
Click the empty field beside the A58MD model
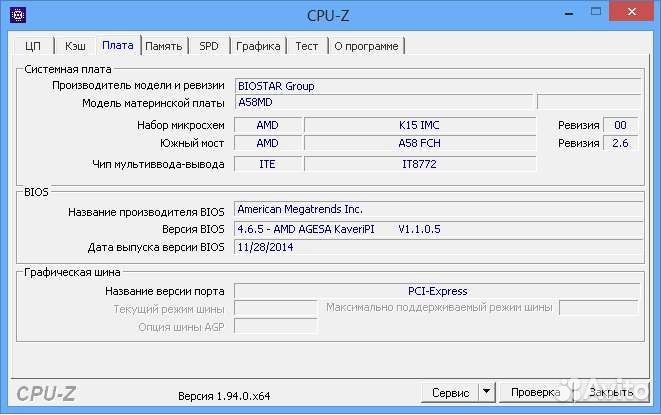pyautogui.click(x=589, y=102)
